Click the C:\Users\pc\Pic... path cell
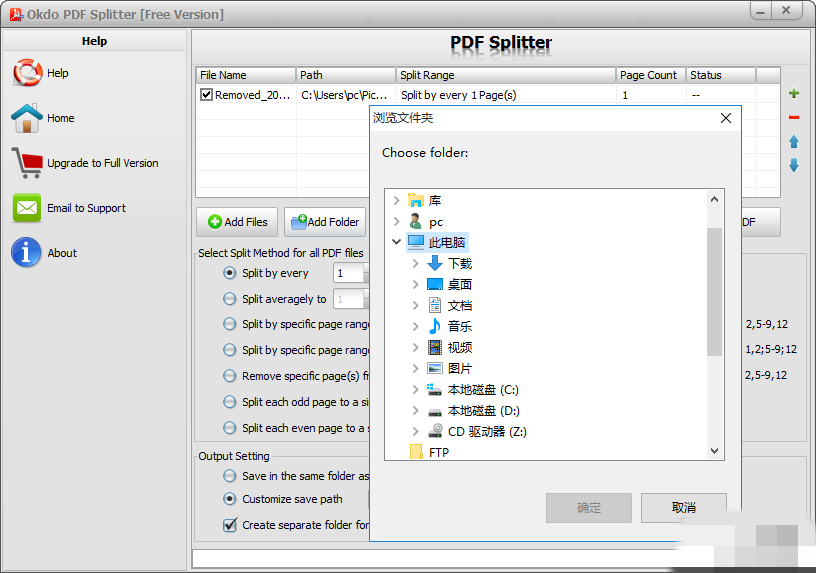816x573 pixels. [x=345, y=95]
